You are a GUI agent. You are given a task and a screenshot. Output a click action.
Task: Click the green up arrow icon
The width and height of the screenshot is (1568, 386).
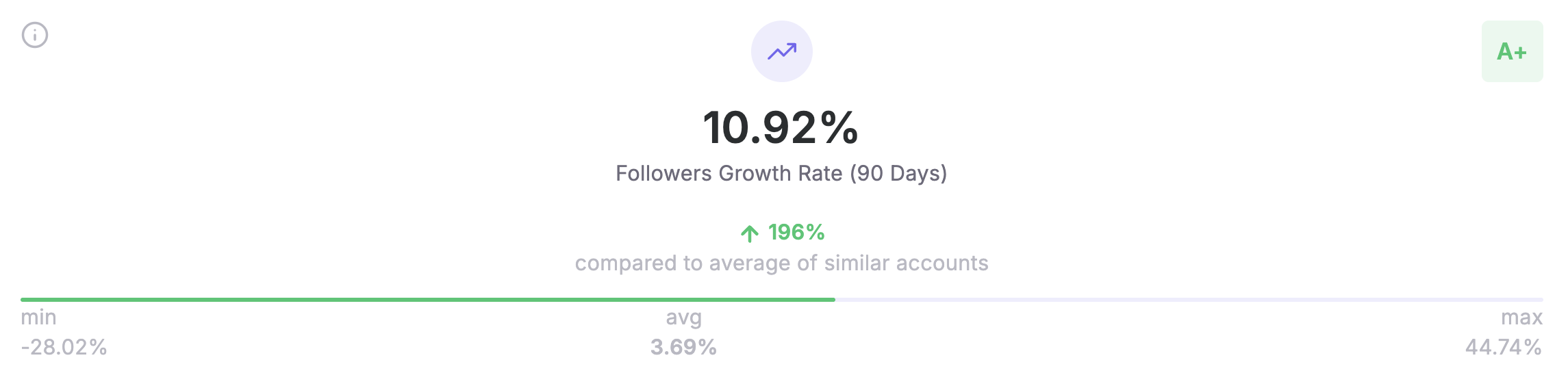750,233
